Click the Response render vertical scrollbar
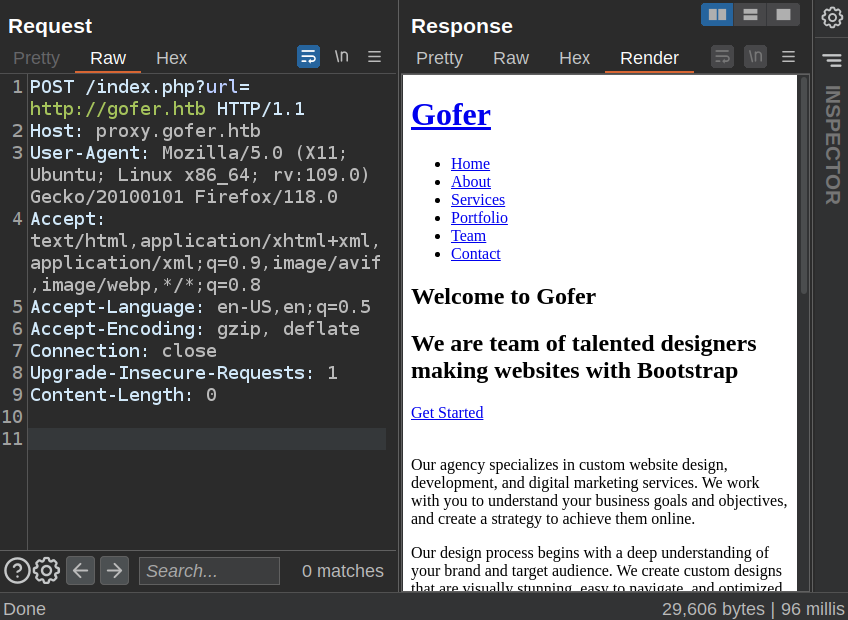The image size is (848, 620). [x=803, y=185]
